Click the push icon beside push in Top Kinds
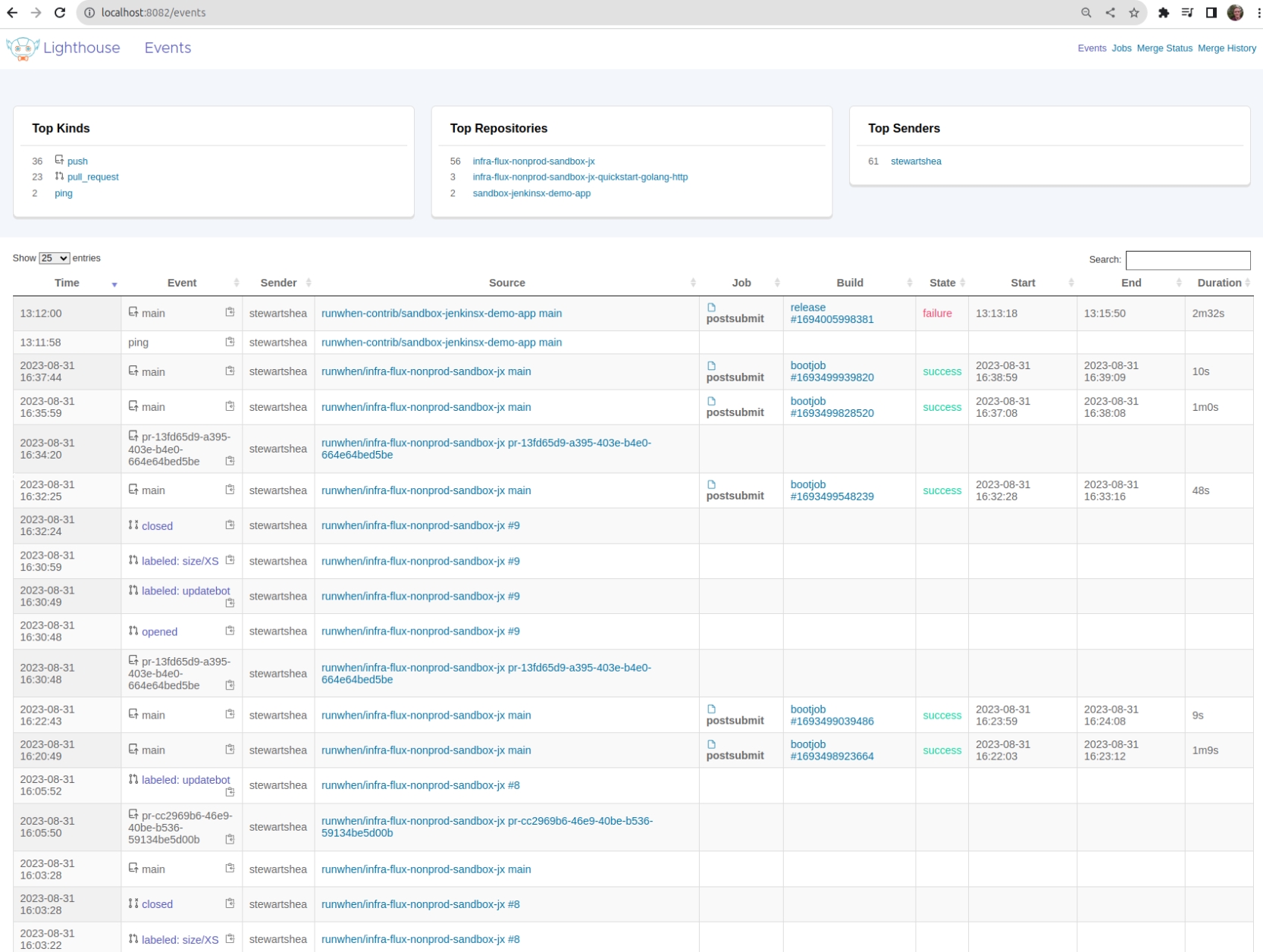The height and width of the screenshot is (952, 1263). point(59,160)
